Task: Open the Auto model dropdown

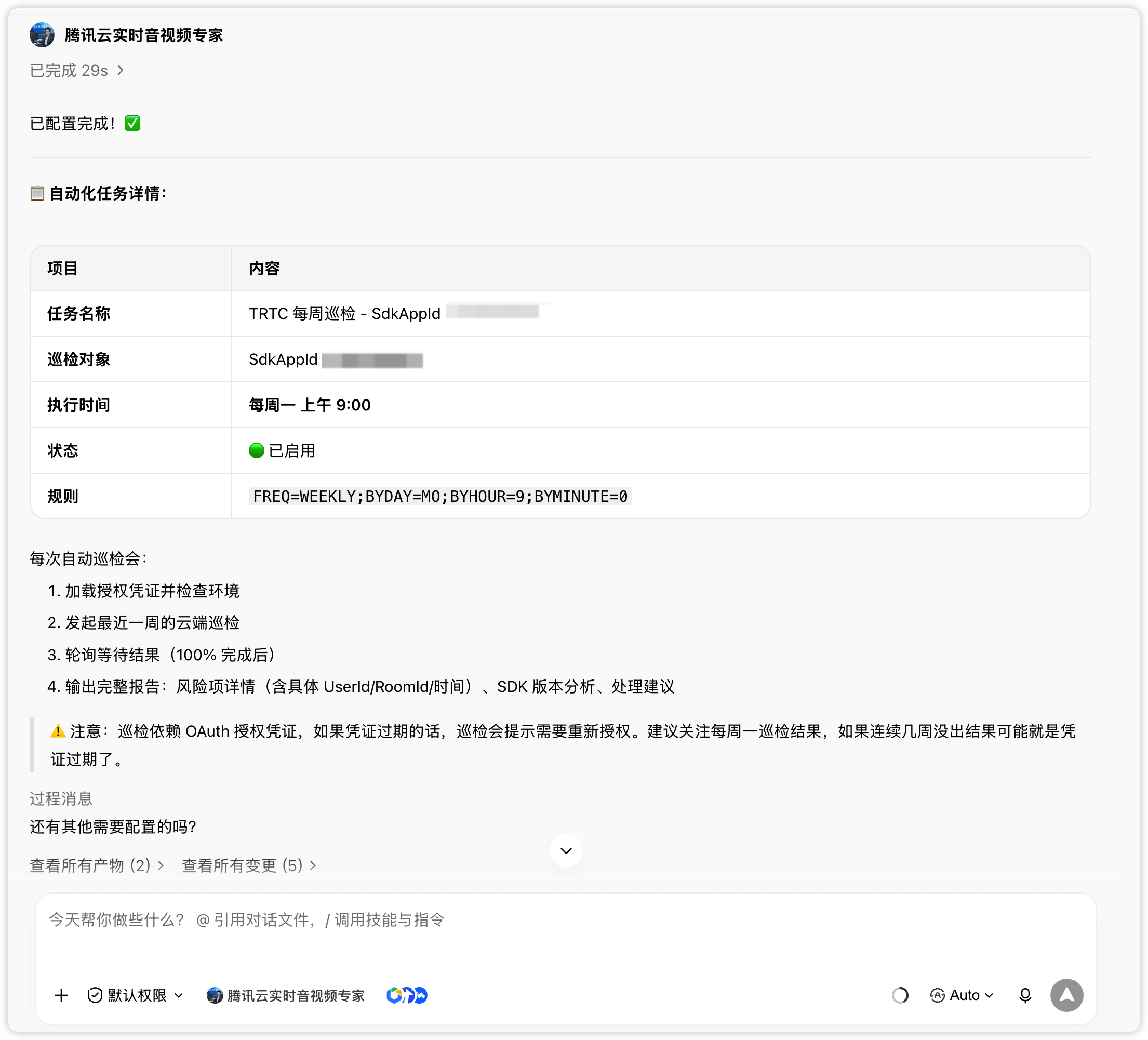Action: coord(962,995)
